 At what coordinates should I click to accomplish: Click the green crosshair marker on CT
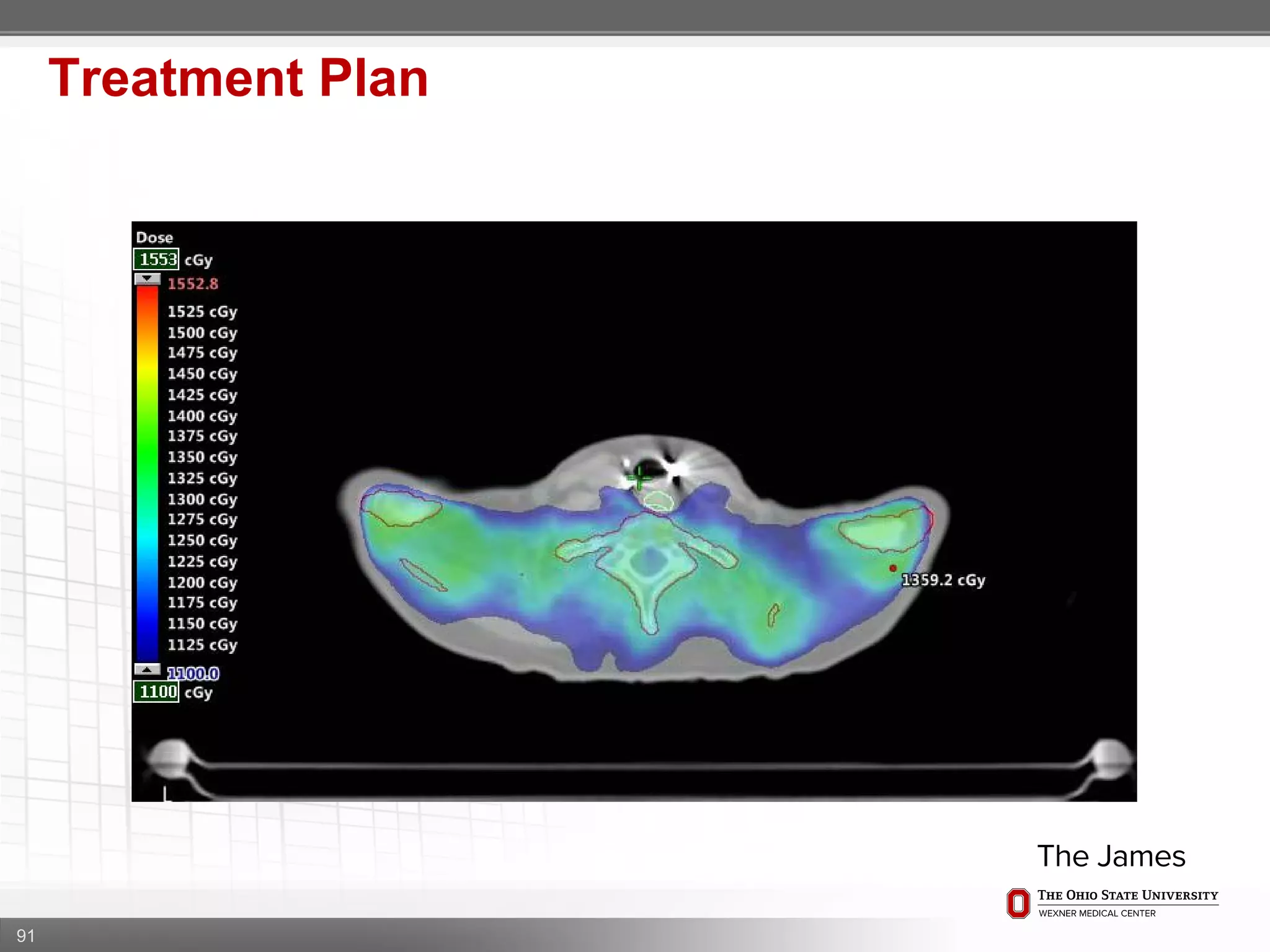tap(638, 478)
